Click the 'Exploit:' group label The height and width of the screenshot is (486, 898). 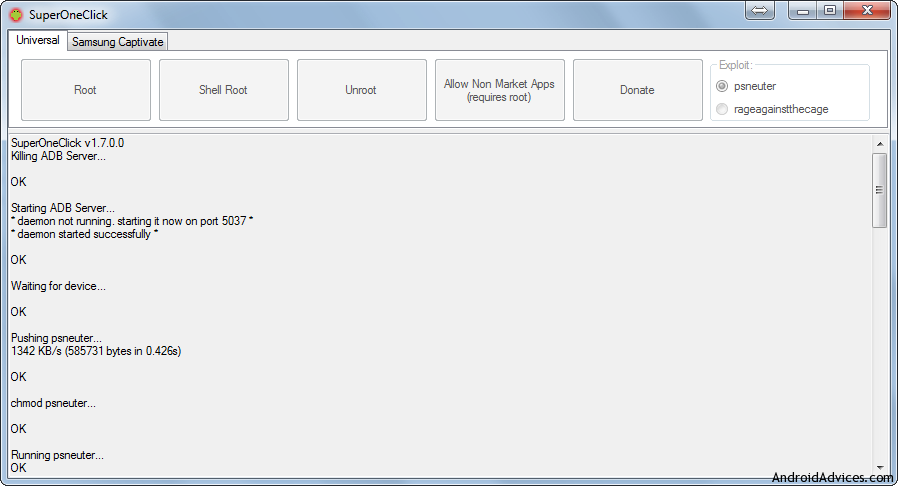(735, 65)
